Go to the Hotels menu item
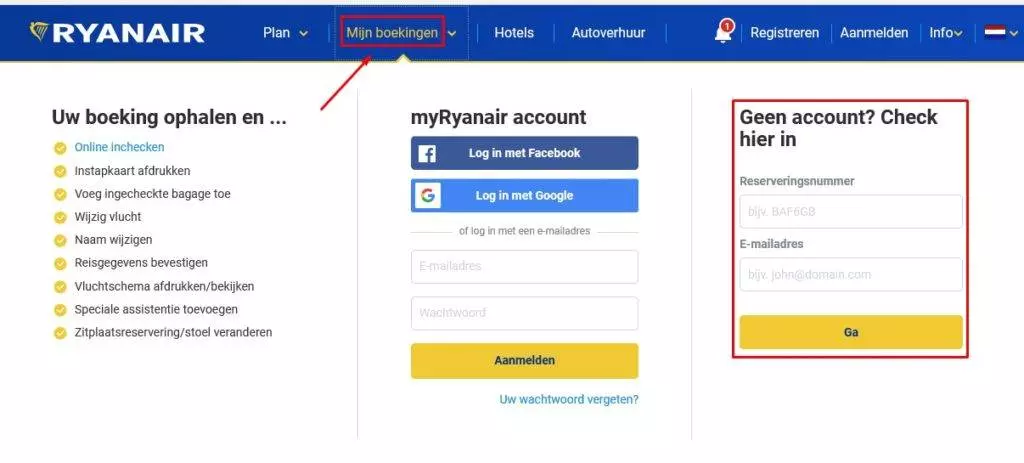The width and height of the screenshot is (1024, 463). 514,33
